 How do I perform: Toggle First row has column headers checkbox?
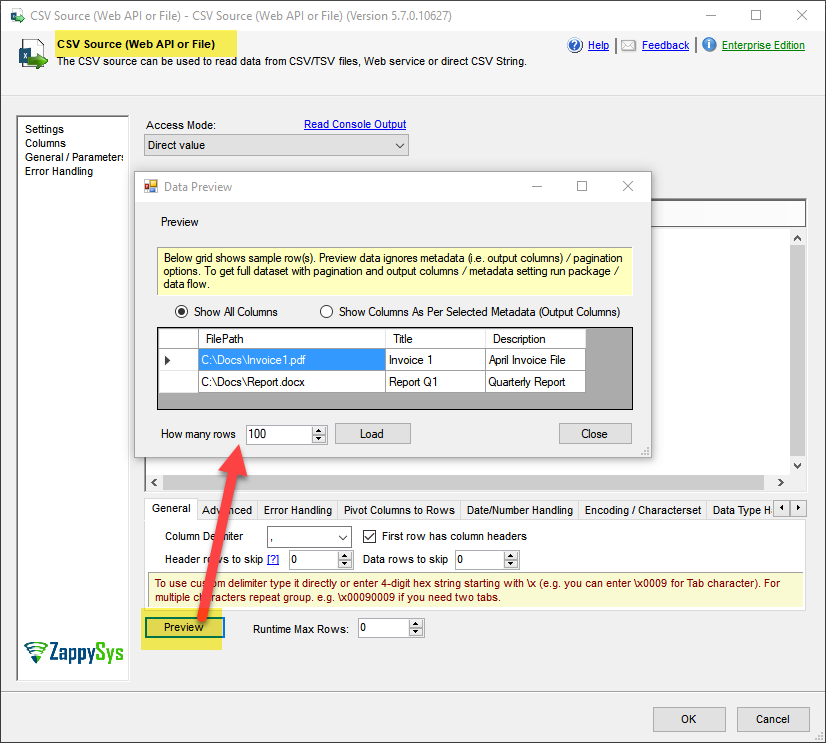[370, 536]
